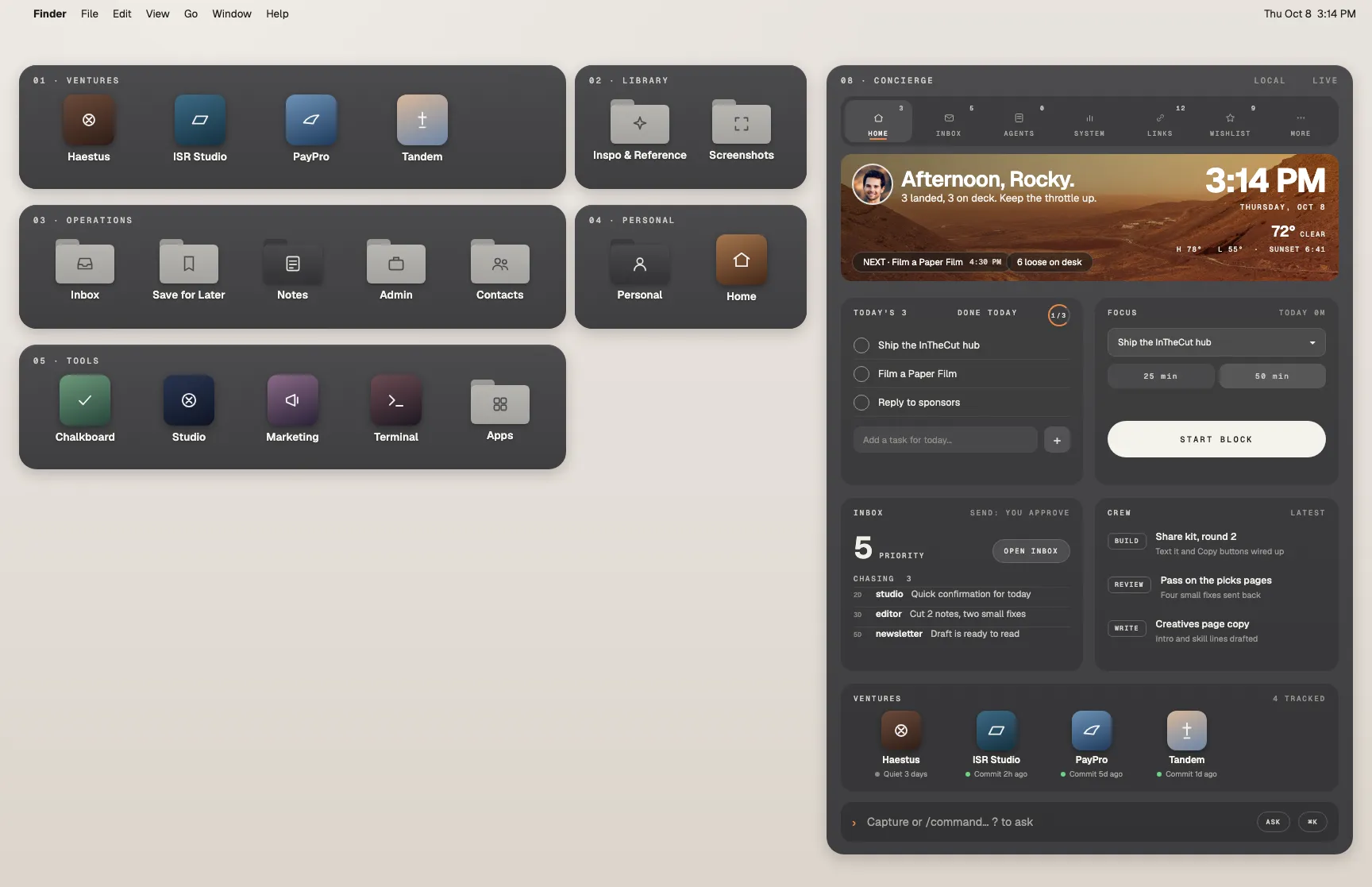Start the focus block
Screen dimensions: 1372x887
pos(1216,439)
